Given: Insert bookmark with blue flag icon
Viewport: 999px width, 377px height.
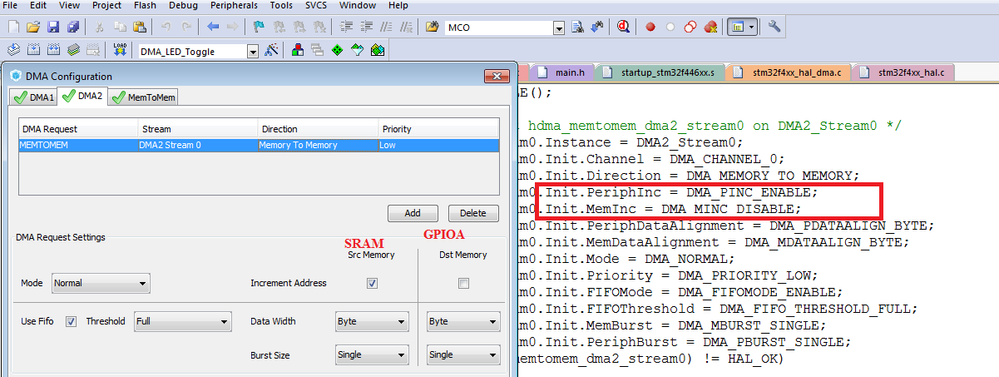Looking at the screenshot, I should [x=259, y=27].
